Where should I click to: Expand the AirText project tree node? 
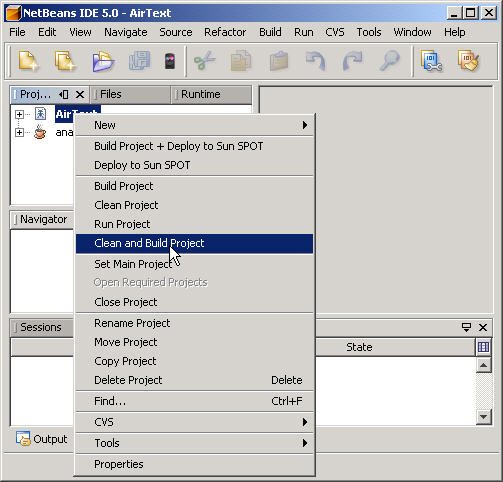tap(19, 115)
